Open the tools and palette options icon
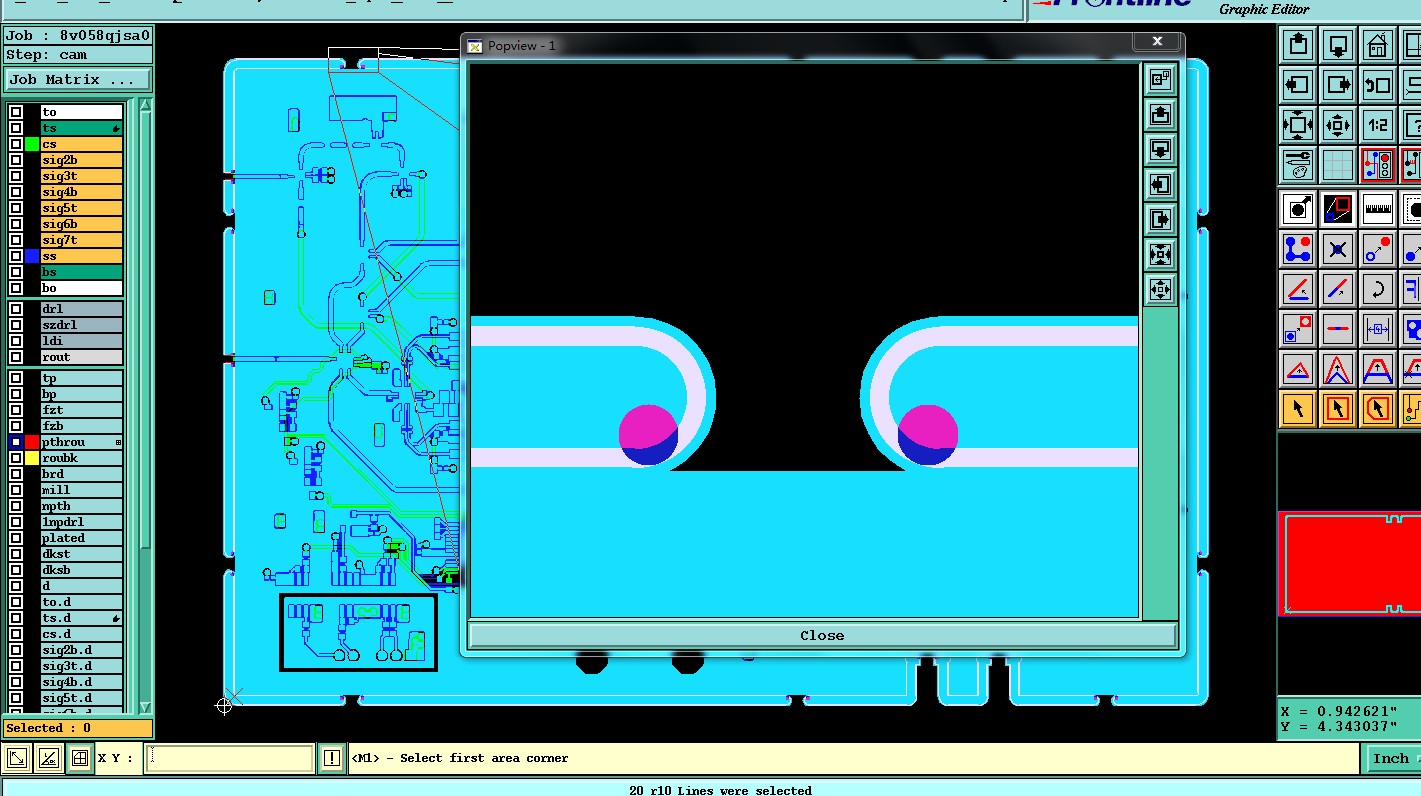This screenshot has width=1421, height=796. coord(1298,165)
